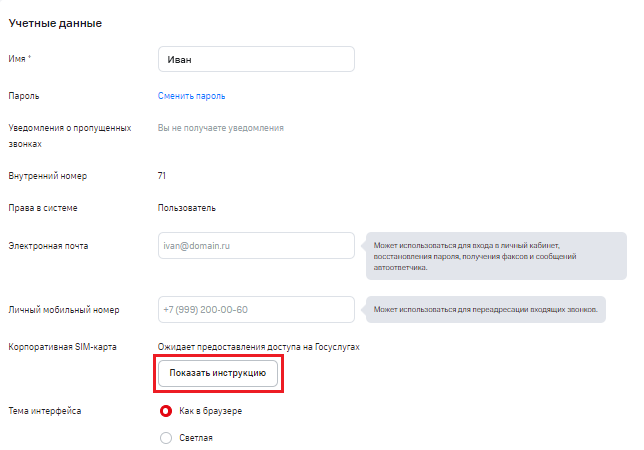644x450 pixels.
Task: Choose the Светлая theme radio button
Action: (x=167, y=437)
